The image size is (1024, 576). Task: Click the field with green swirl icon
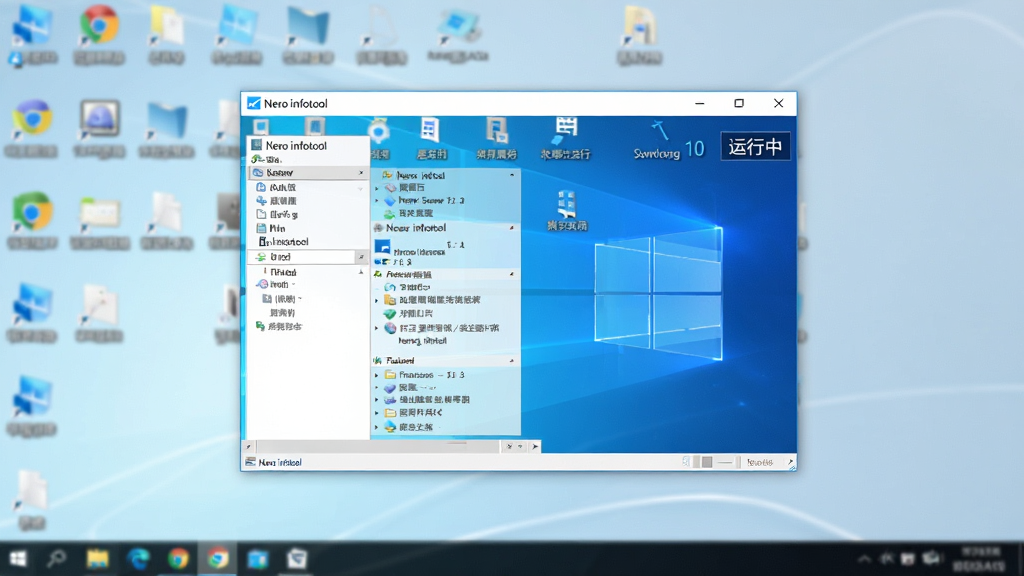point(302,257)
